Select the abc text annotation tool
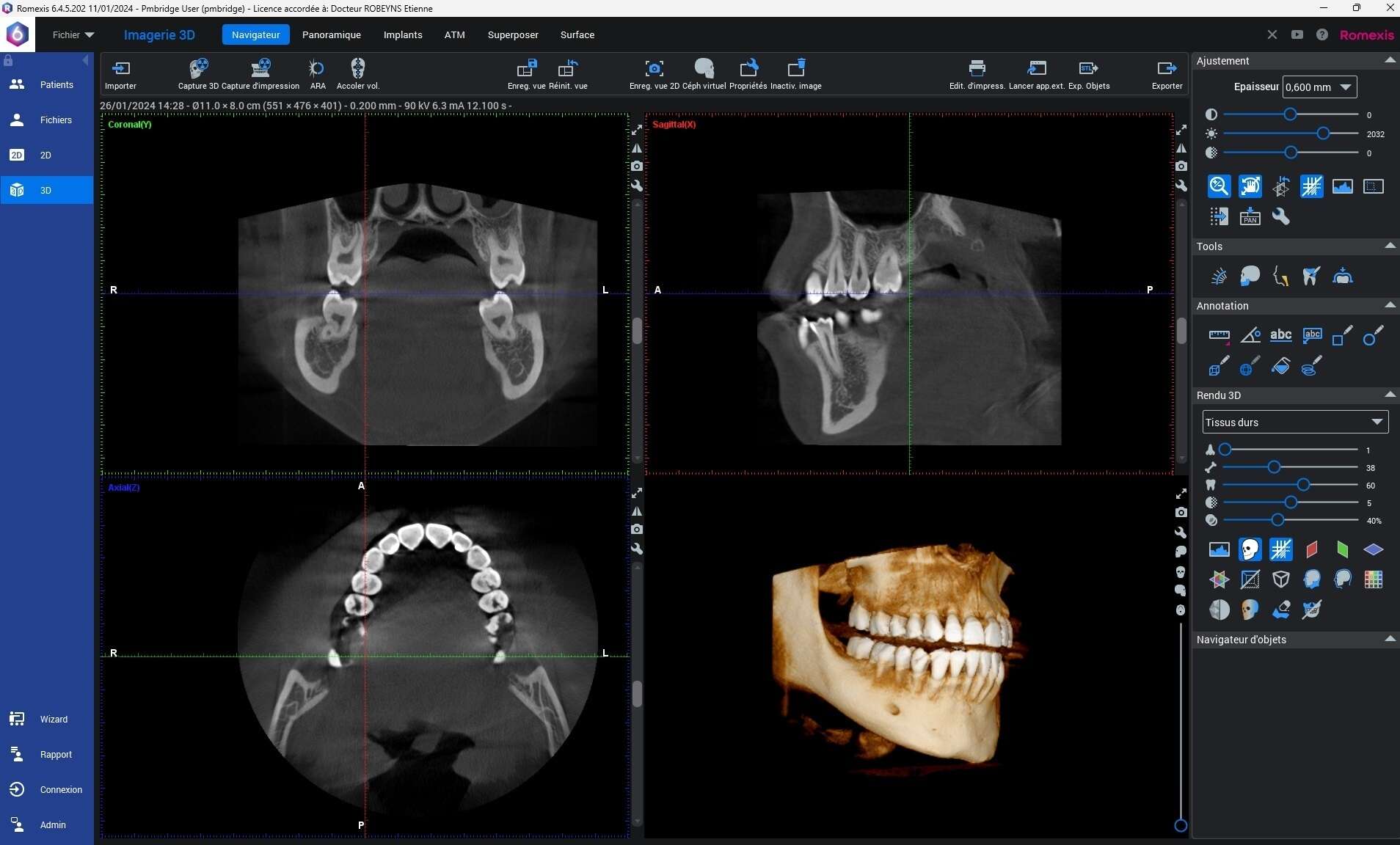The width and height of the screenshot is (1400, 845). [x=1280, y=335]
